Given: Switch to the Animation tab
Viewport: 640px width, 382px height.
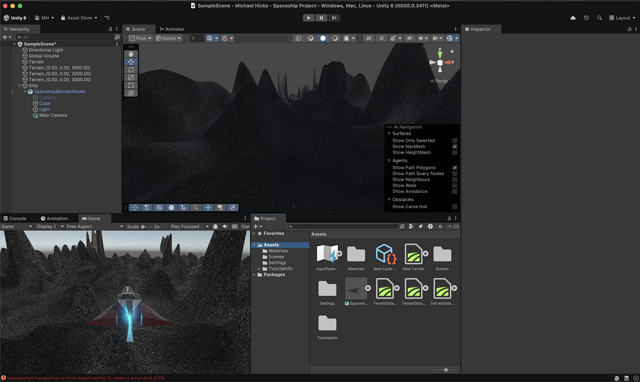Looking at the screenshot, I should (x=54, y=218).
